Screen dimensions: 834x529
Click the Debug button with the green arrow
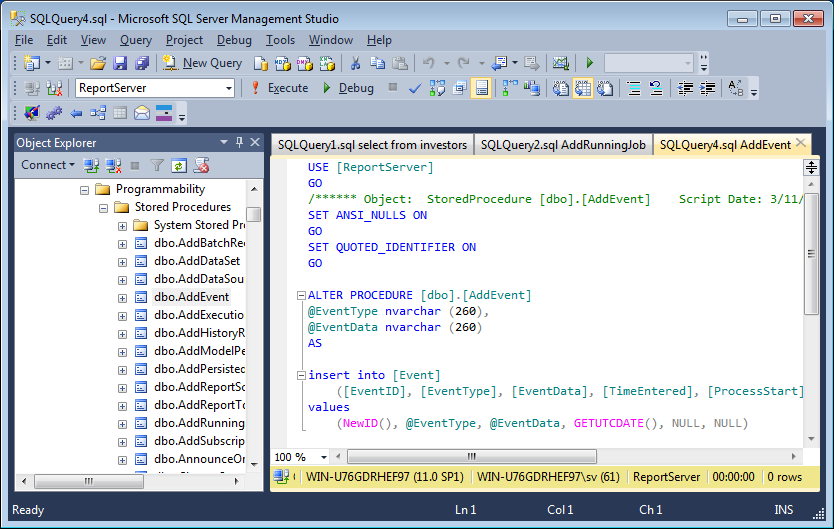click(x=348, y=88)
